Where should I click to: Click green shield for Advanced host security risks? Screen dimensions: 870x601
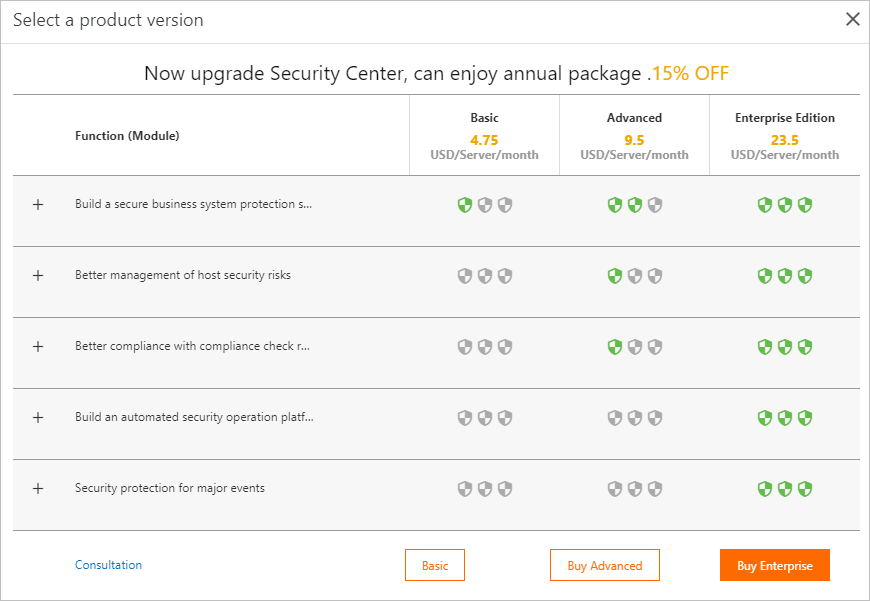[x=615, y=276]
